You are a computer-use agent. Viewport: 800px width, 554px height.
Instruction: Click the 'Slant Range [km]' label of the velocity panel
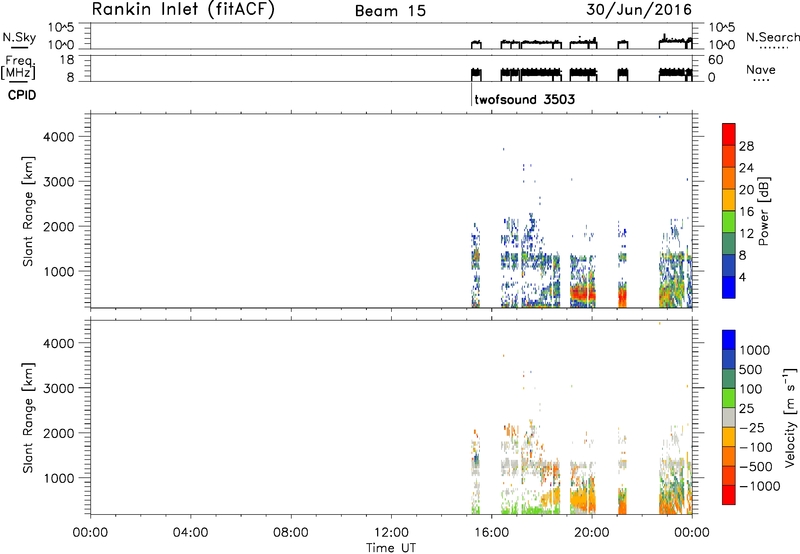(28, 418)
